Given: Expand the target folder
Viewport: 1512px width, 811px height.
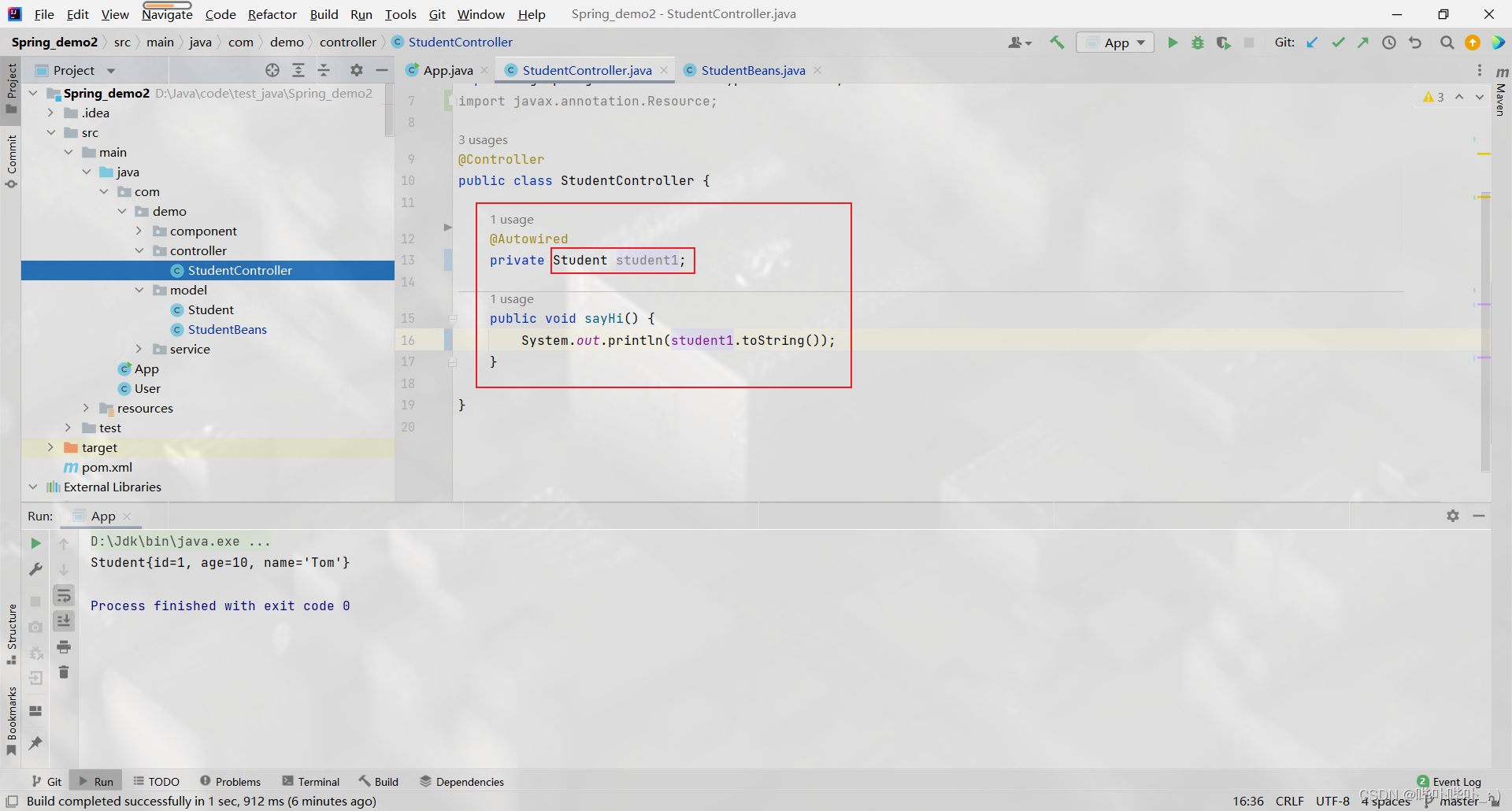Looking at the screenshot, I should 51,447.
